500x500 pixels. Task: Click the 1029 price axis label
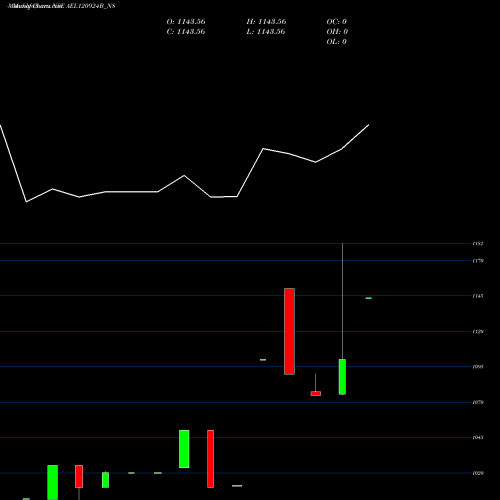478,473
